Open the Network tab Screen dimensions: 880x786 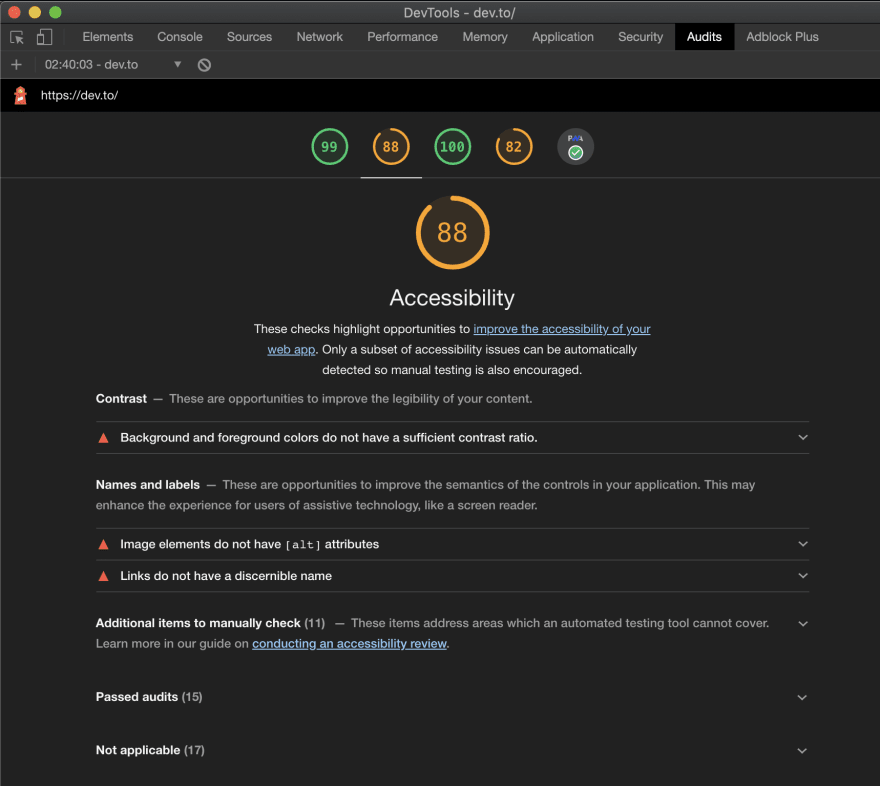click(x=319, y=37)
